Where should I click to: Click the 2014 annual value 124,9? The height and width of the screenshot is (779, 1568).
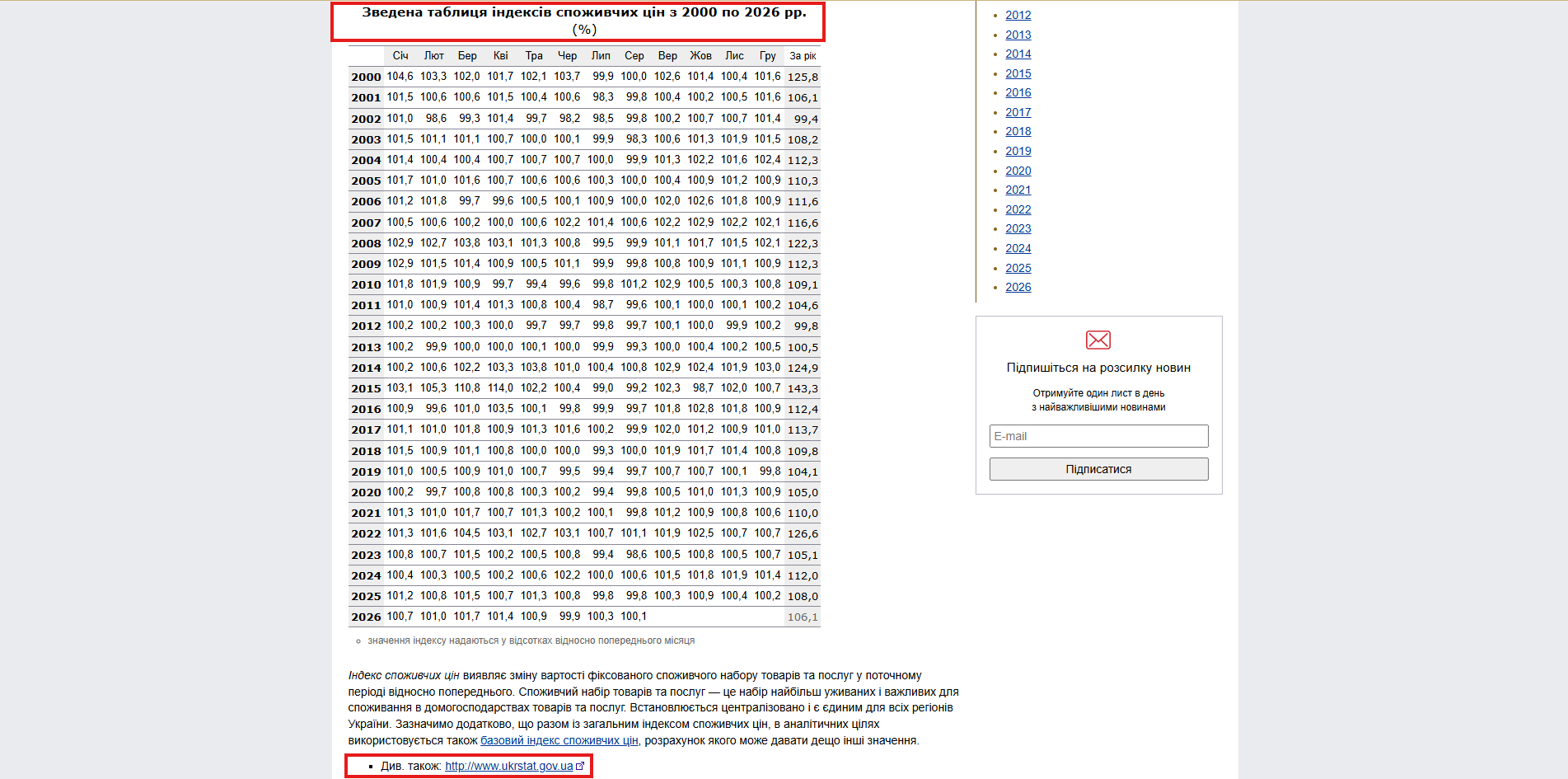click(x=803, y=368)
